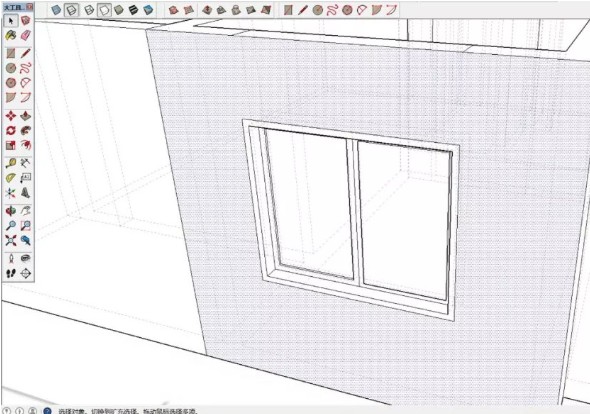The width and height of the screenshot is (590, 414).
Task: Toggle X-Ray face style in top toolbar
Action: click(56, 10)
